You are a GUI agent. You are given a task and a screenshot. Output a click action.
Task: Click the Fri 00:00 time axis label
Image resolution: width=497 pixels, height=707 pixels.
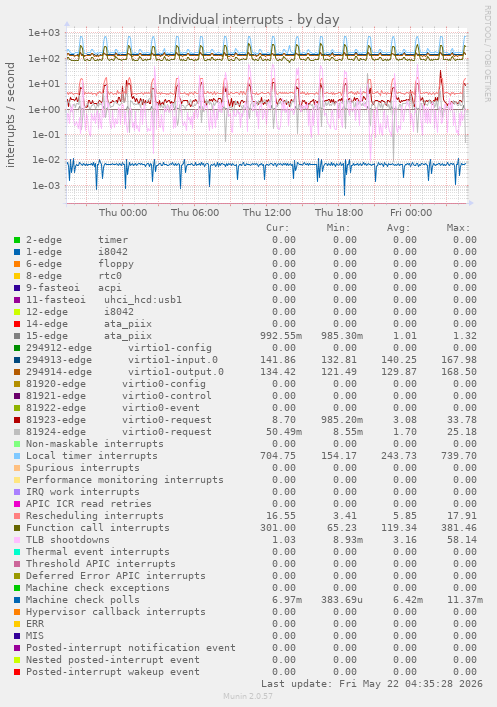point(411,212)
